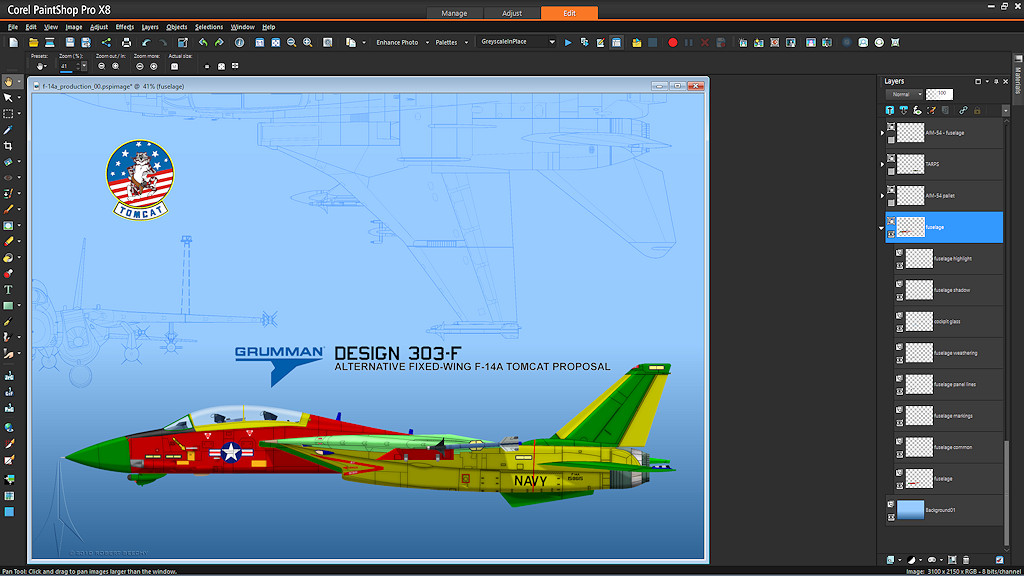Switch to the Manage tab

pyautogui.click(x=454, y=13)
